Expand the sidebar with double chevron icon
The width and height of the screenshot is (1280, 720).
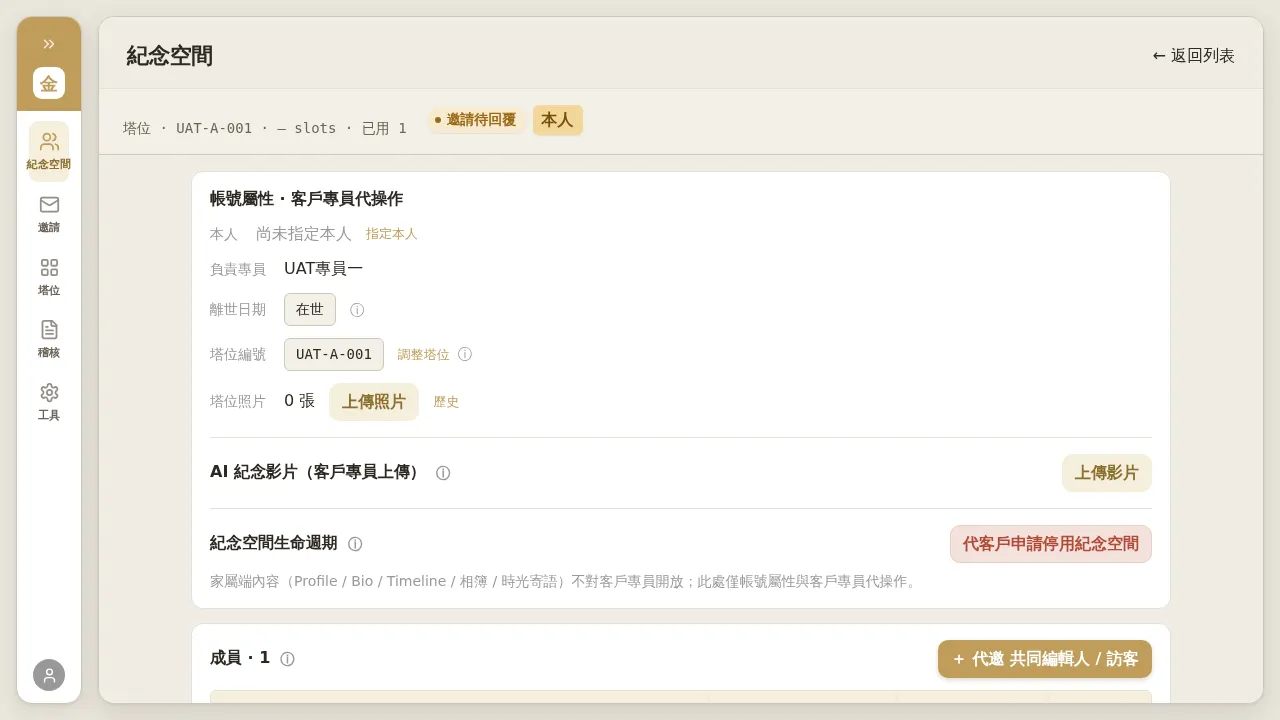[x=49, y=43]
